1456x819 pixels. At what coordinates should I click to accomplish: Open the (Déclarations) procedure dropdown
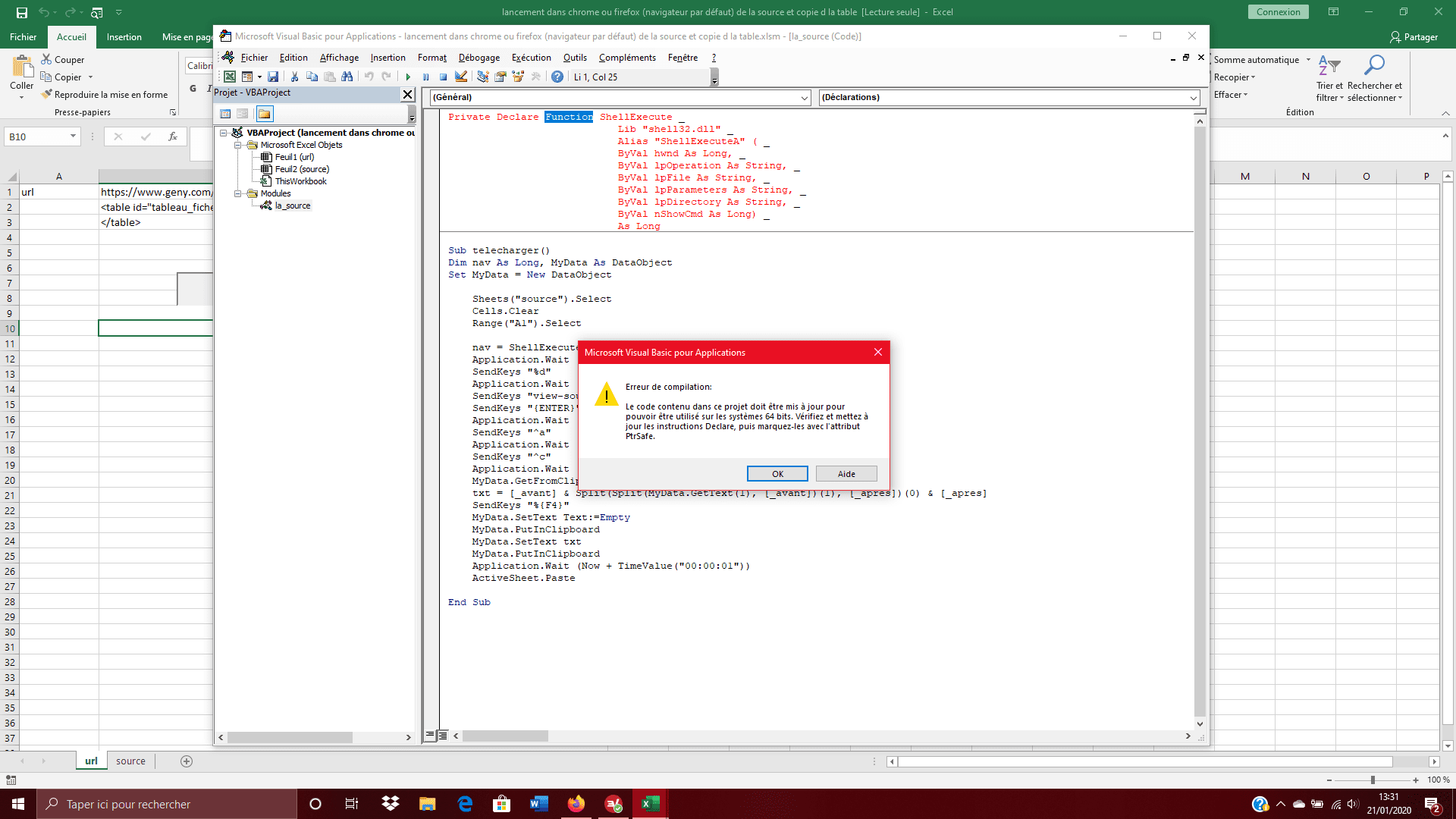click(1193, 98)
